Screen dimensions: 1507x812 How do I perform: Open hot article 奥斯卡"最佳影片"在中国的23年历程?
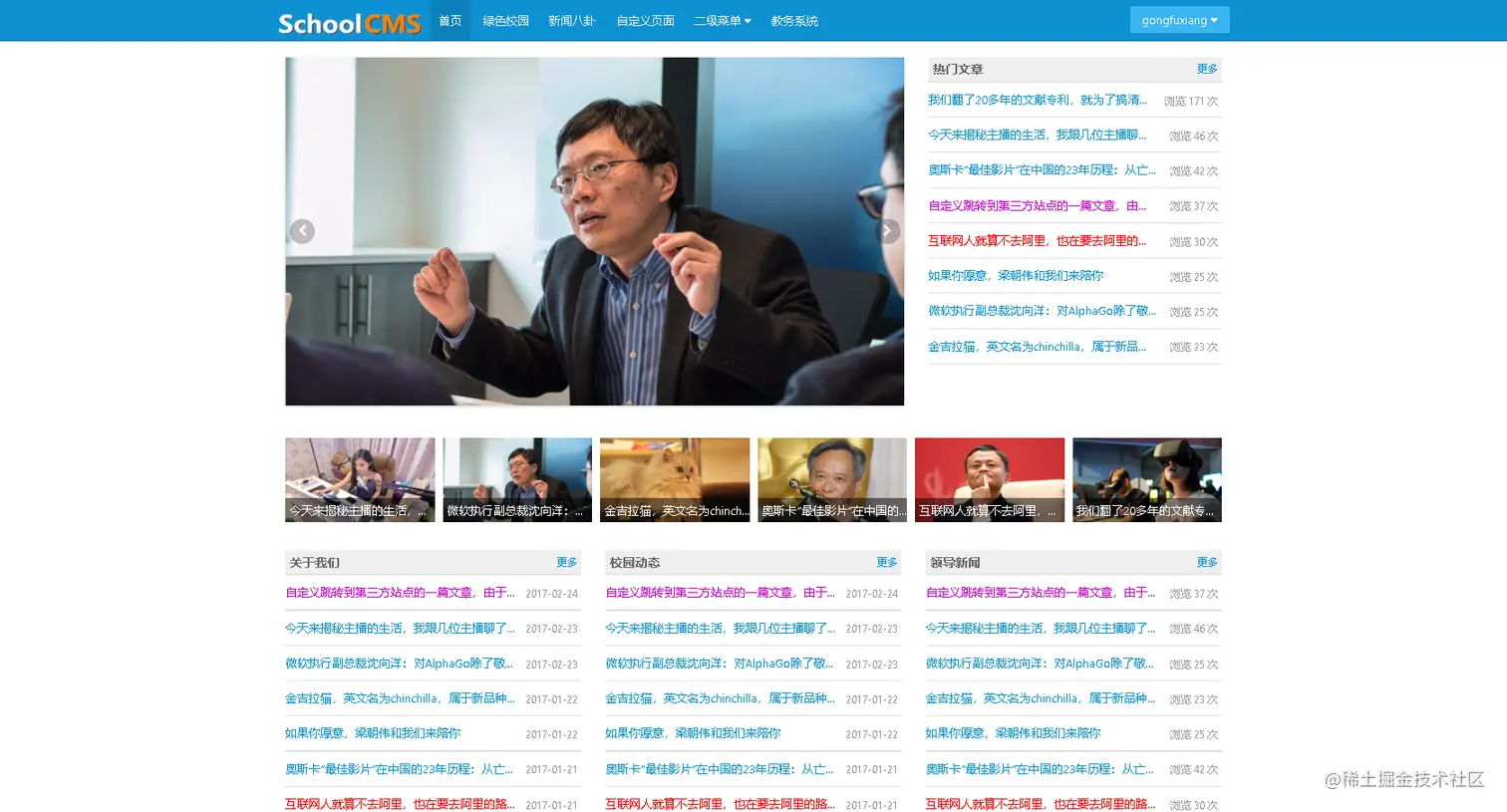(1042, 170)
